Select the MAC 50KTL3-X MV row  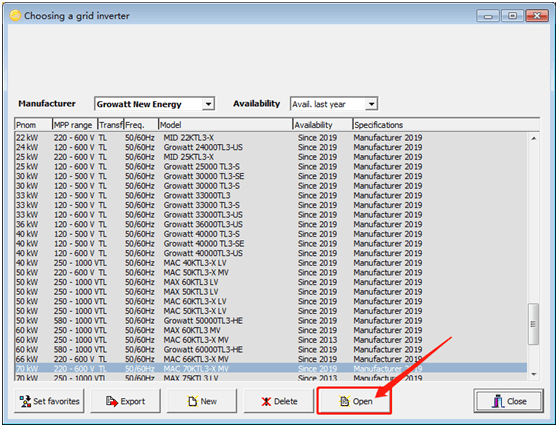click(x=271, y=272)
